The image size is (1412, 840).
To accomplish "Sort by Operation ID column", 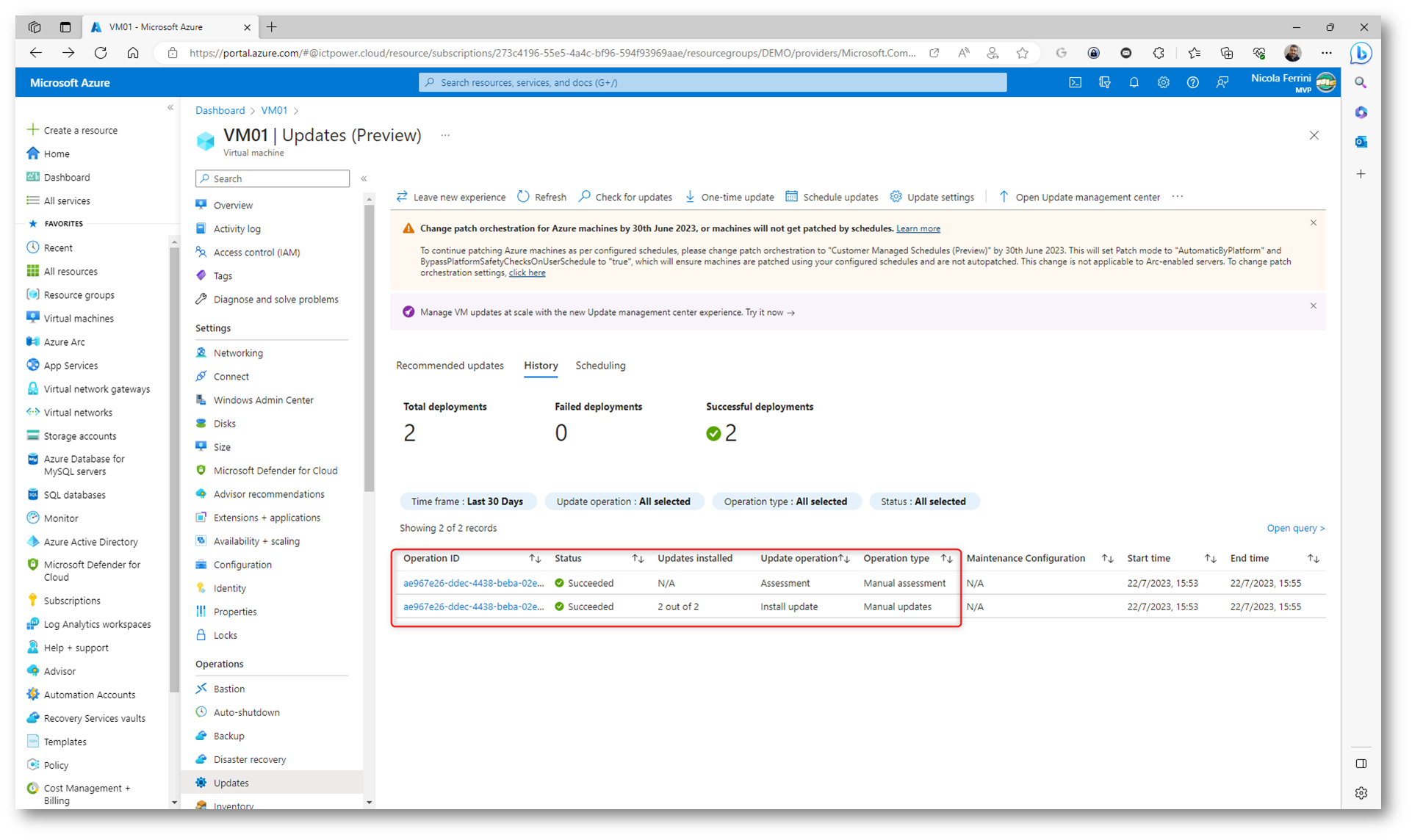I will click(535, 559).
